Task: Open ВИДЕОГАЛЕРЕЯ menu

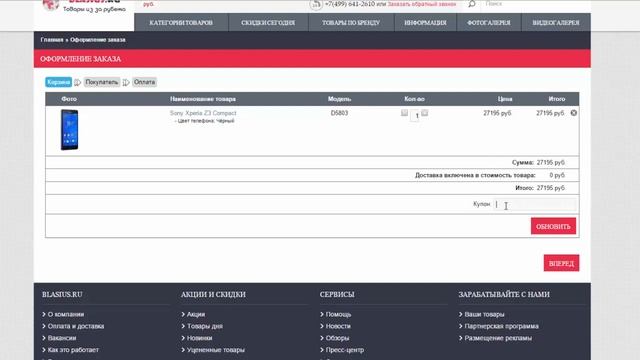Action: (556, 22)
